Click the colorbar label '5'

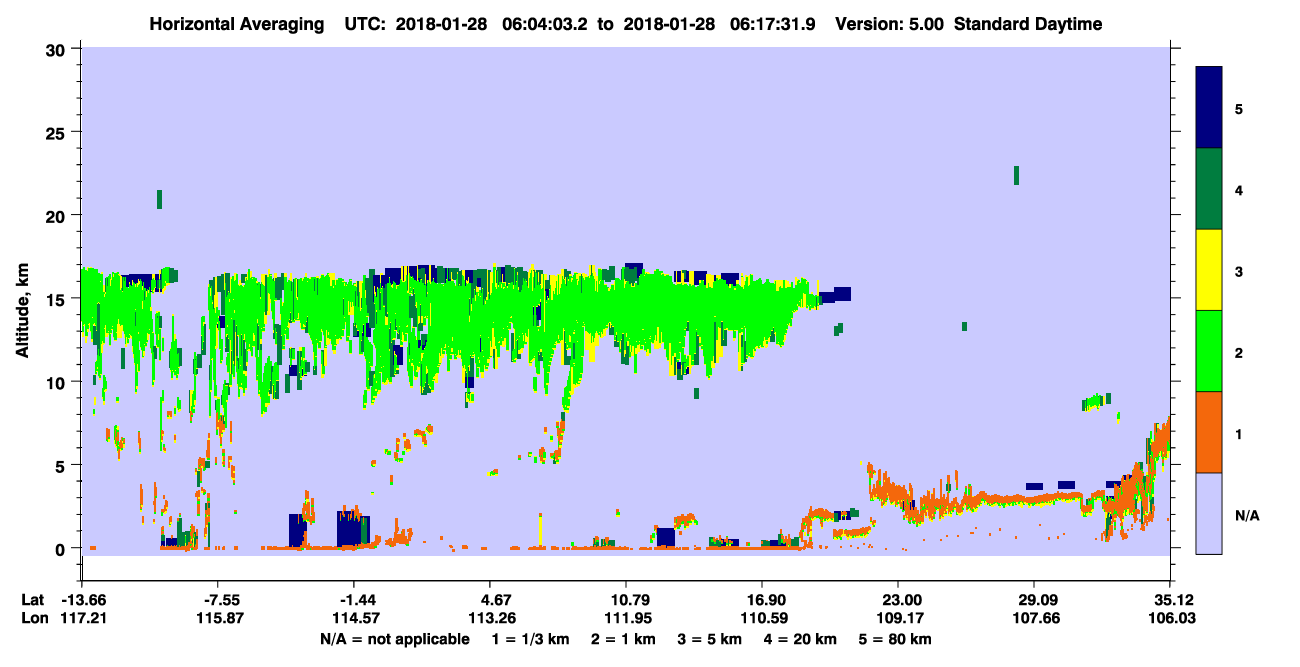pyautogui.click(x=1239, y=108)
